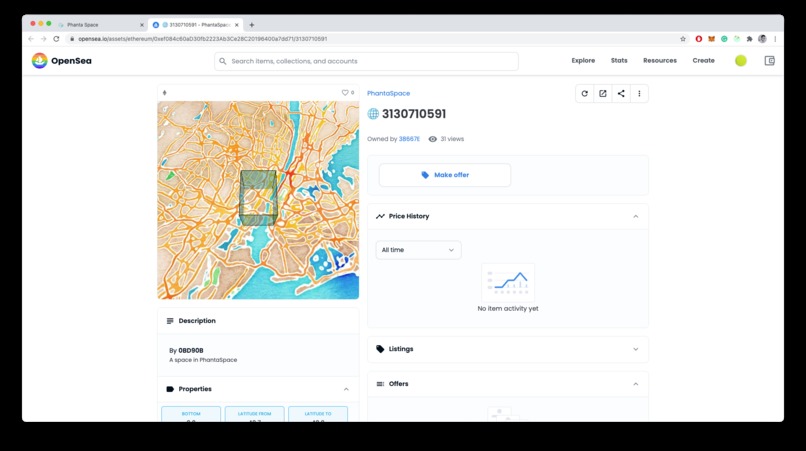Viewport: 806px width, 451px height.
Task: Click the globe icon beside item title
Action: (373, 114)
